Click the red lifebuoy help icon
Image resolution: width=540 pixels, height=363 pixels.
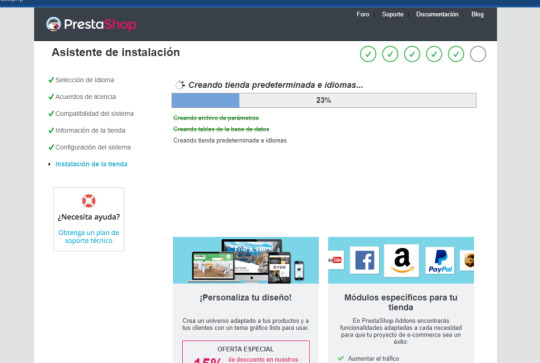point(89,201)
